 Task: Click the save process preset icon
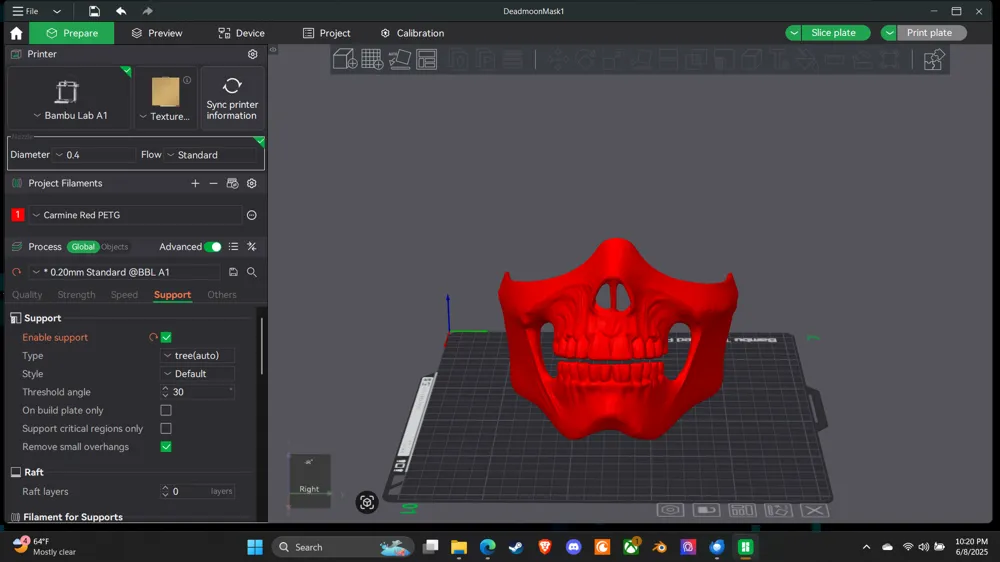[x=233, y=272]
